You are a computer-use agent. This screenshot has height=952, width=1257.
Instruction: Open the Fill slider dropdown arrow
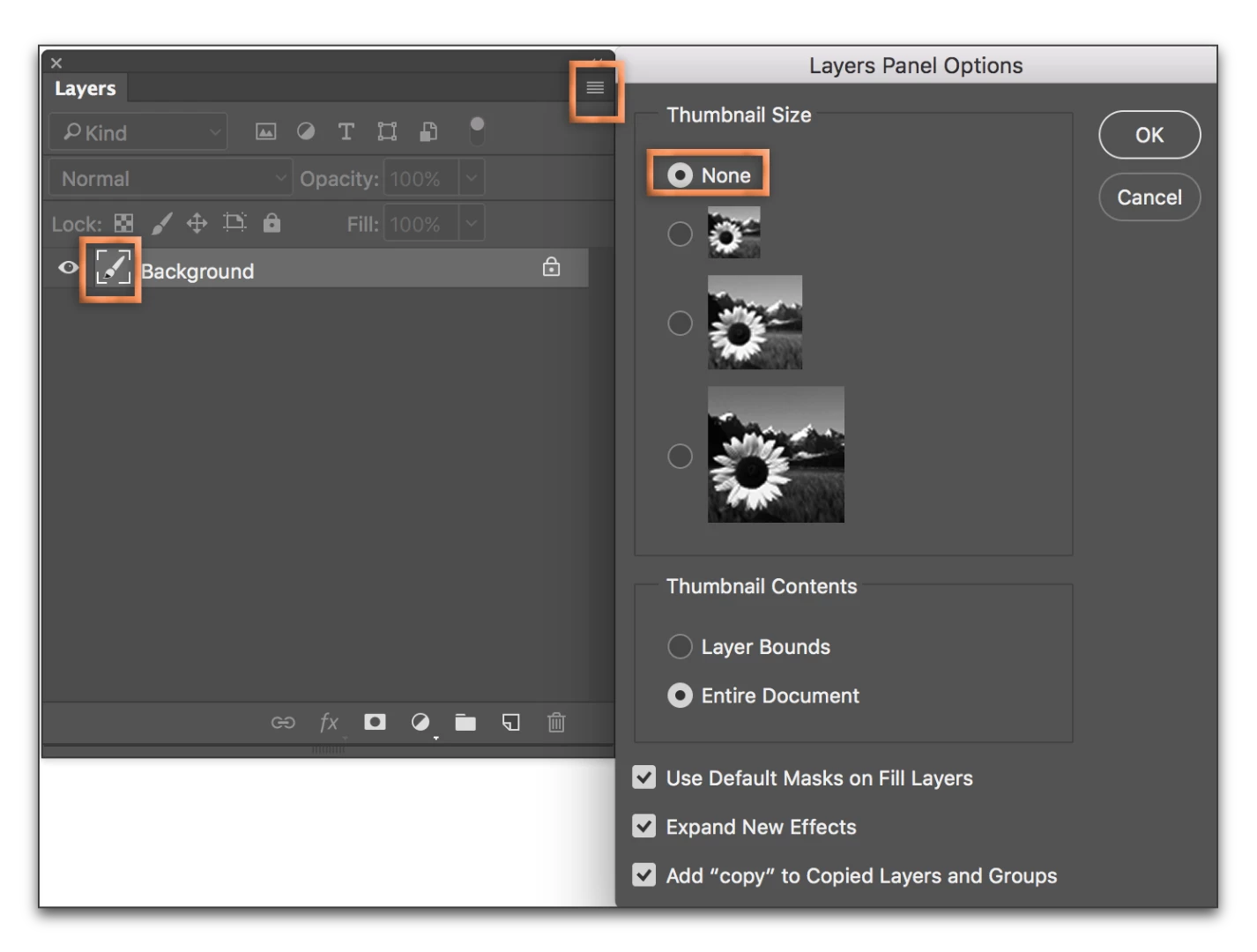pos(472,224)
